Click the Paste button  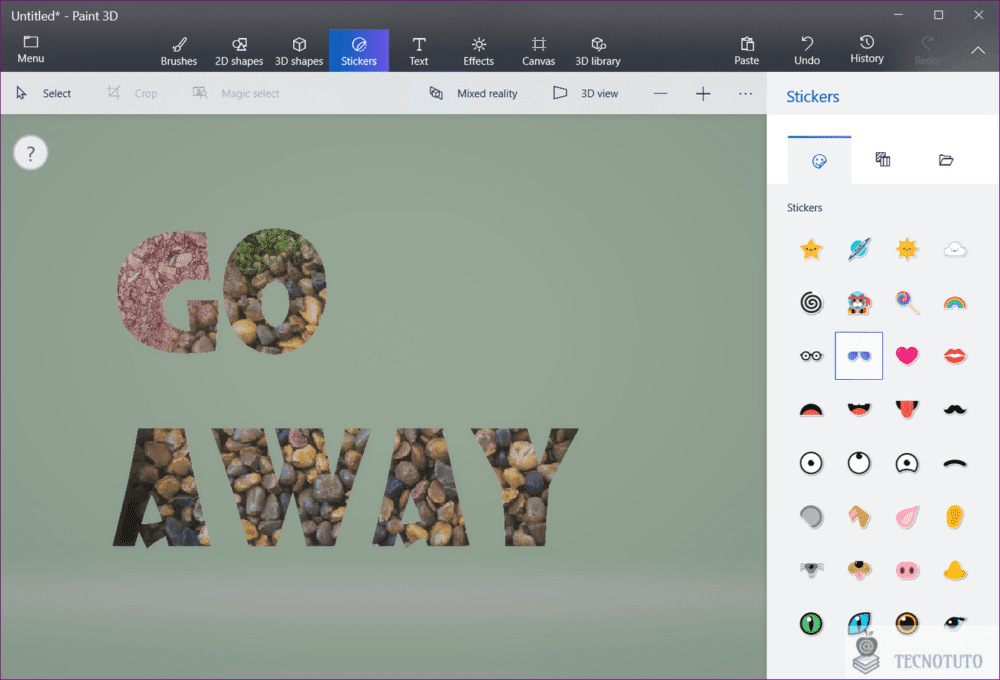[746, 51]
